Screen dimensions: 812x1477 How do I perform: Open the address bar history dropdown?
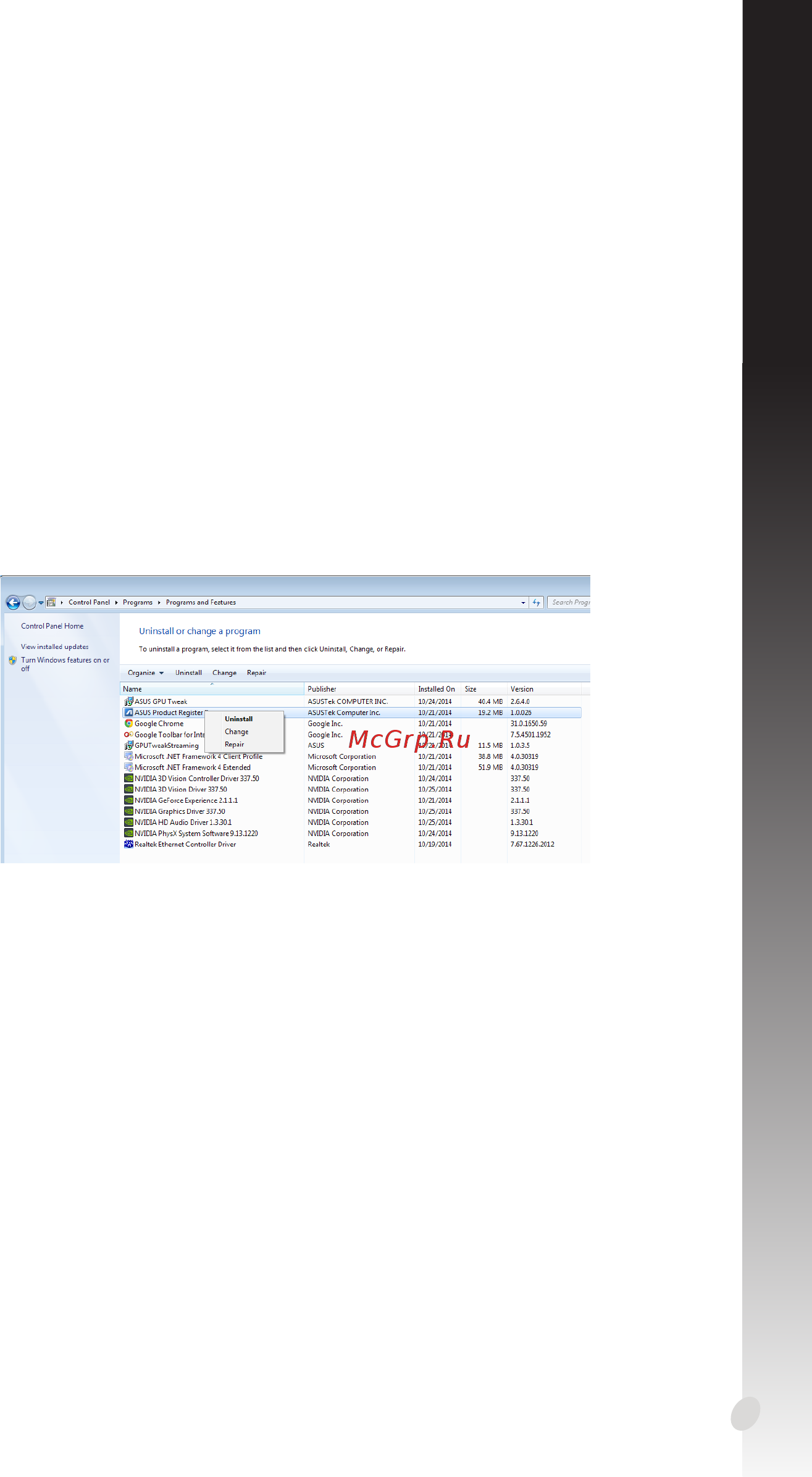pyautogui.click(x=523, y=603)
